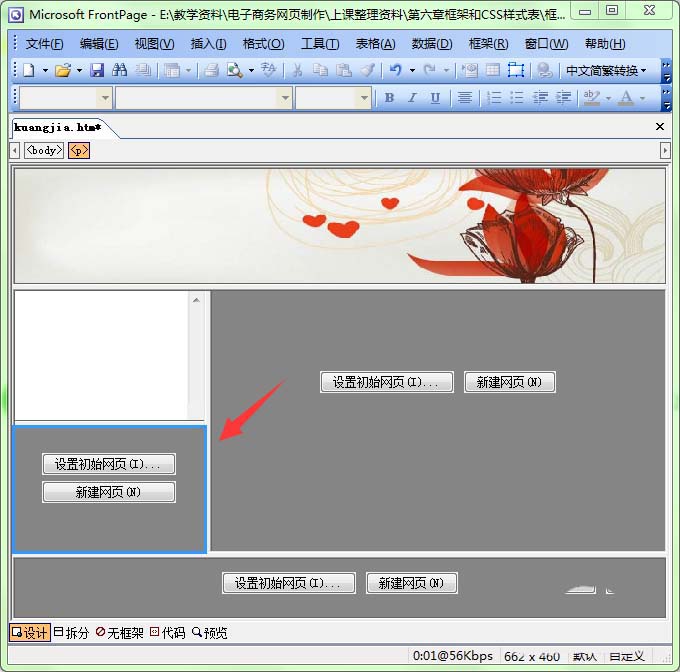Image resolution: width=680 pixels, height=672 pixels.
Task: Click 新建网页 in the selected left frame
Action: pyautogui.click(x=109, y=492)
